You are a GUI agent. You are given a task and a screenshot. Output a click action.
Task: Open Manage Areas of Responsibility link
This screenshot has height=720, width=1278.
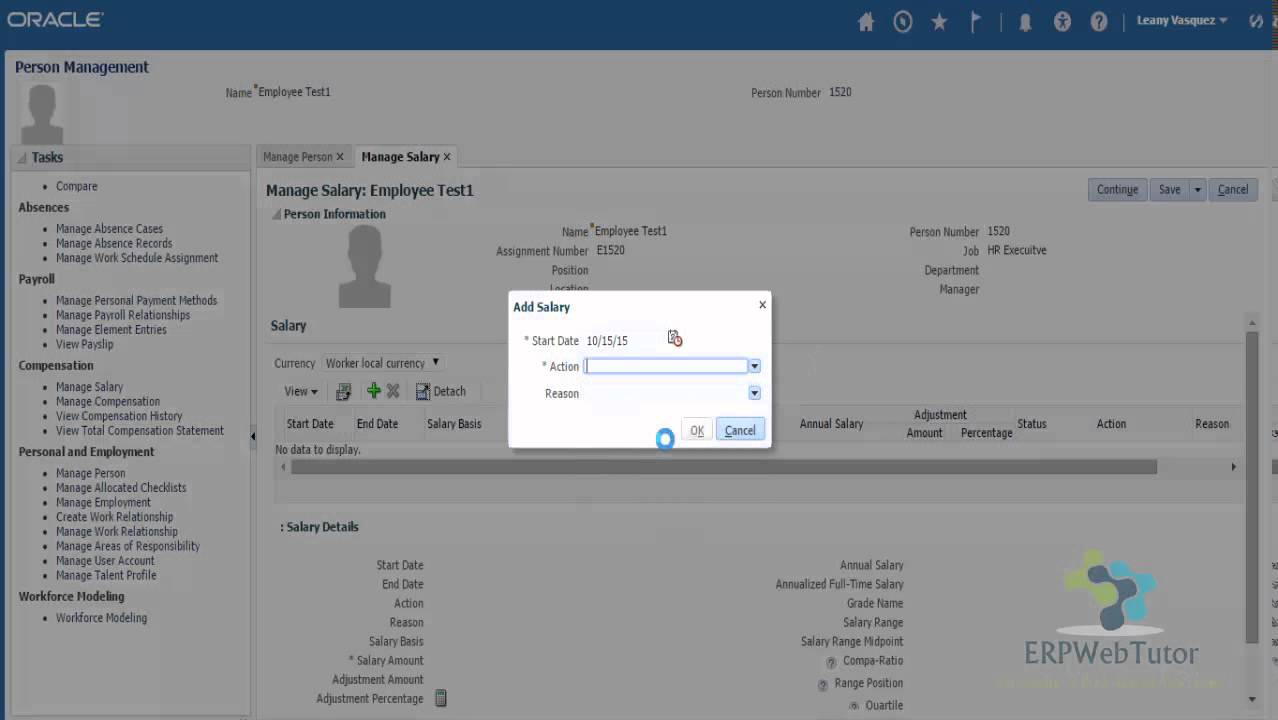click(x=128, y=546)
